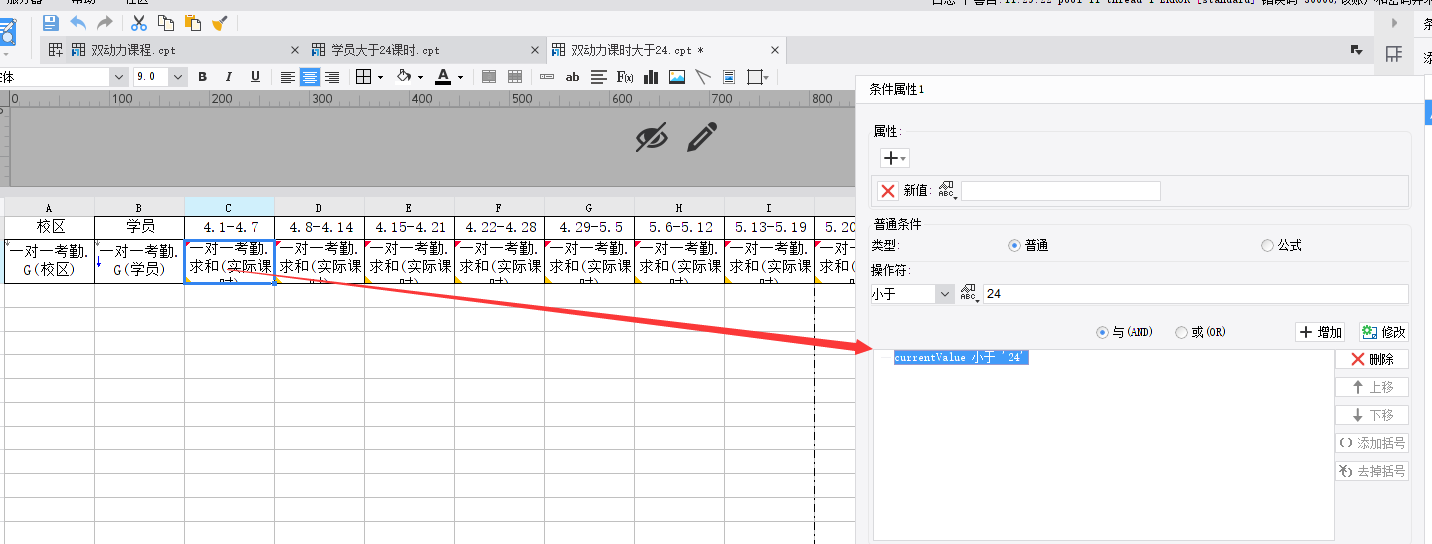Viewport: 1432px width, 544px height.
Task: Expand the floating element dropdown arrow
Action: (767, 78)
